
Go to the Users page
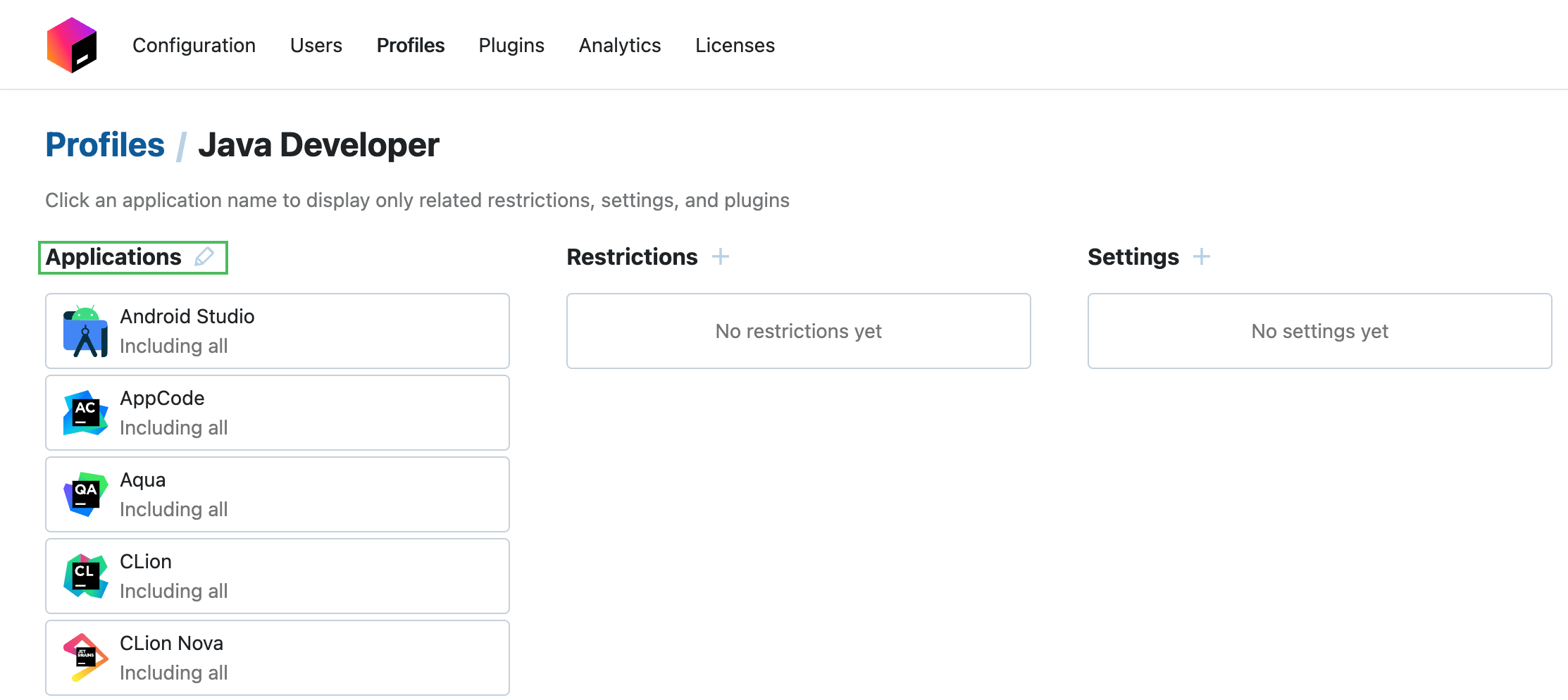[x=316, y=45]
